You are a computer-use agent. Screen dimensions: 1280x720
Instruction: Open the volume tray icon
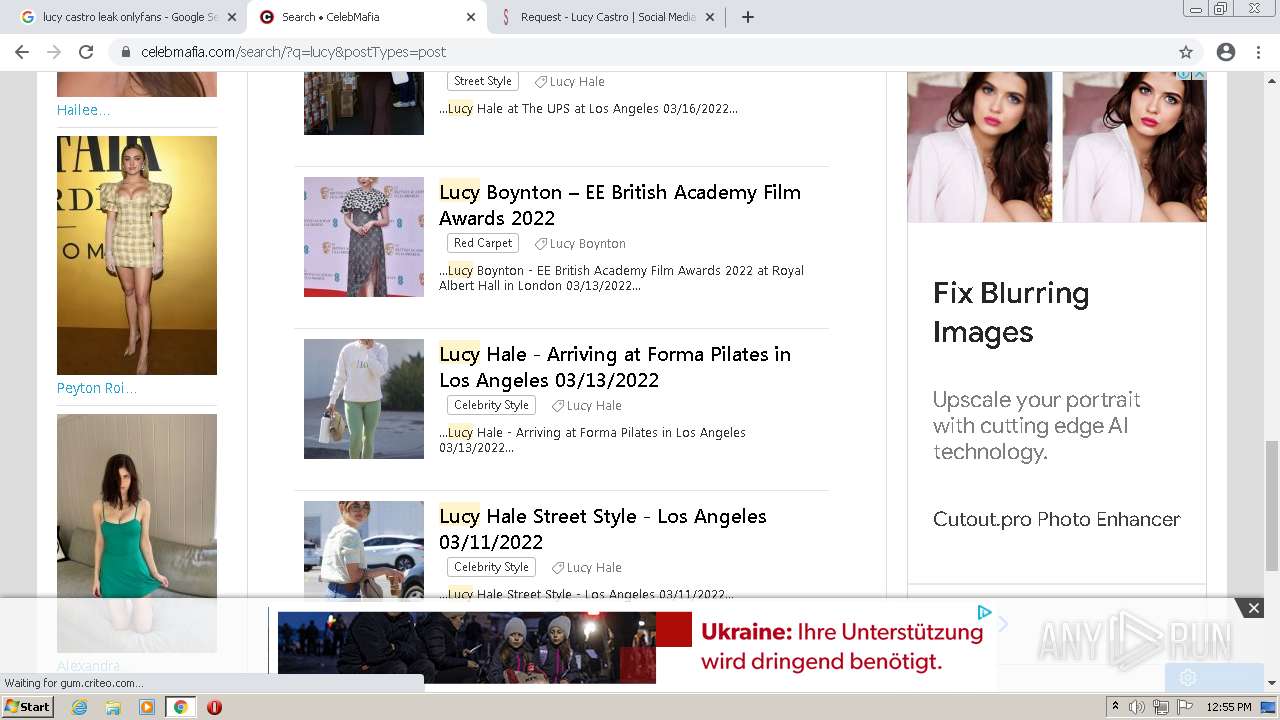click(1137, 707)
